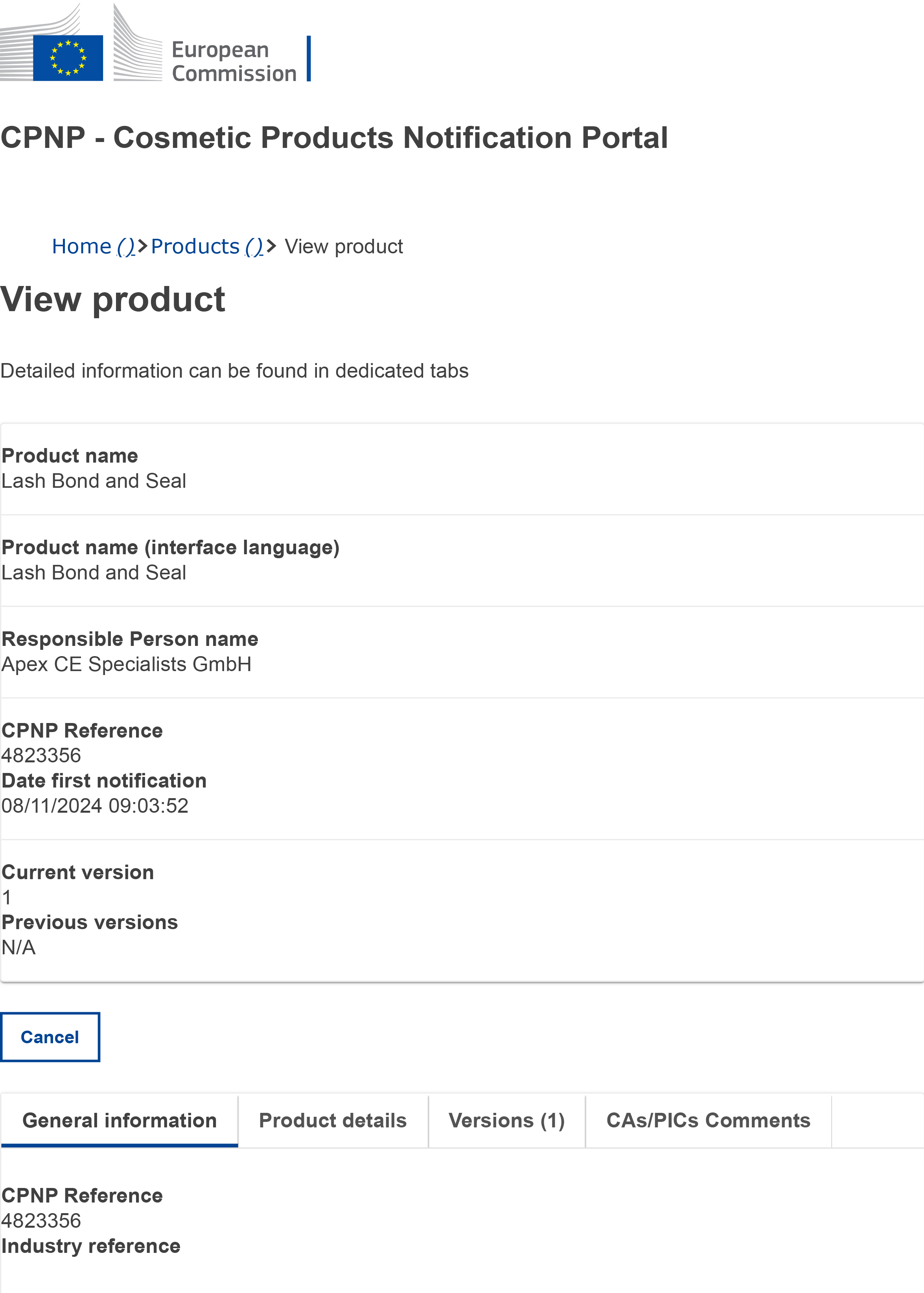The width and height of the screenshot is (924, 1293).
Task: Click the date first notification value
Action: [94, 805]
